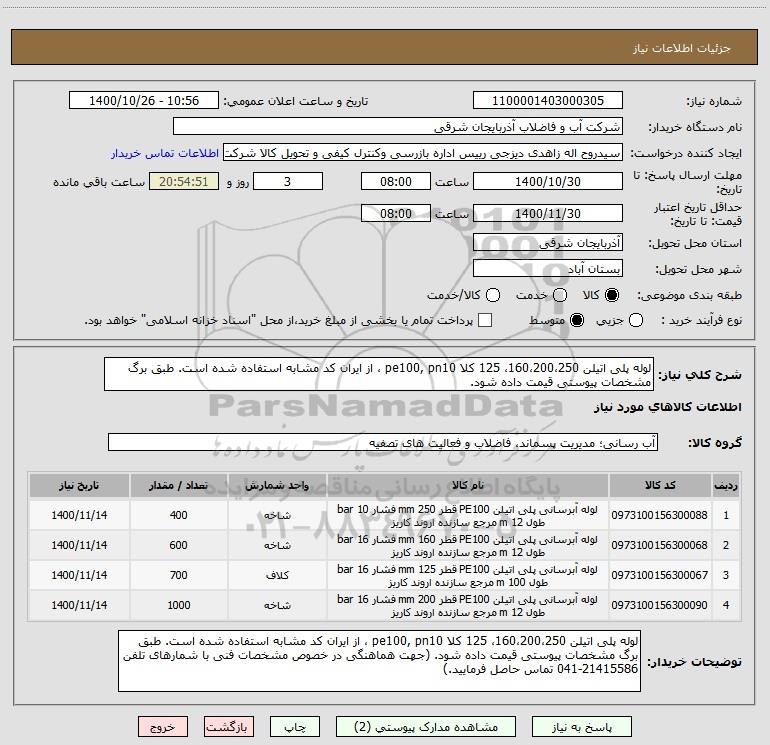
Task: Click the کد کالا column header
Action: tap(660, 486)
